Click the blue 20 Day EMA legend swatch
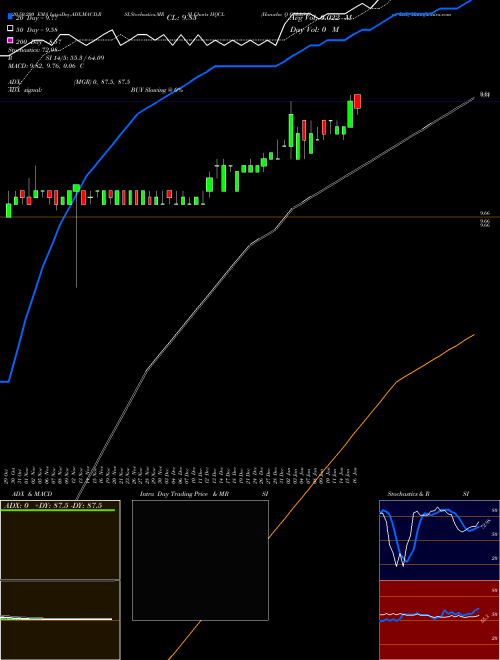This screenshot has width=500, height=660. [11, 17]
